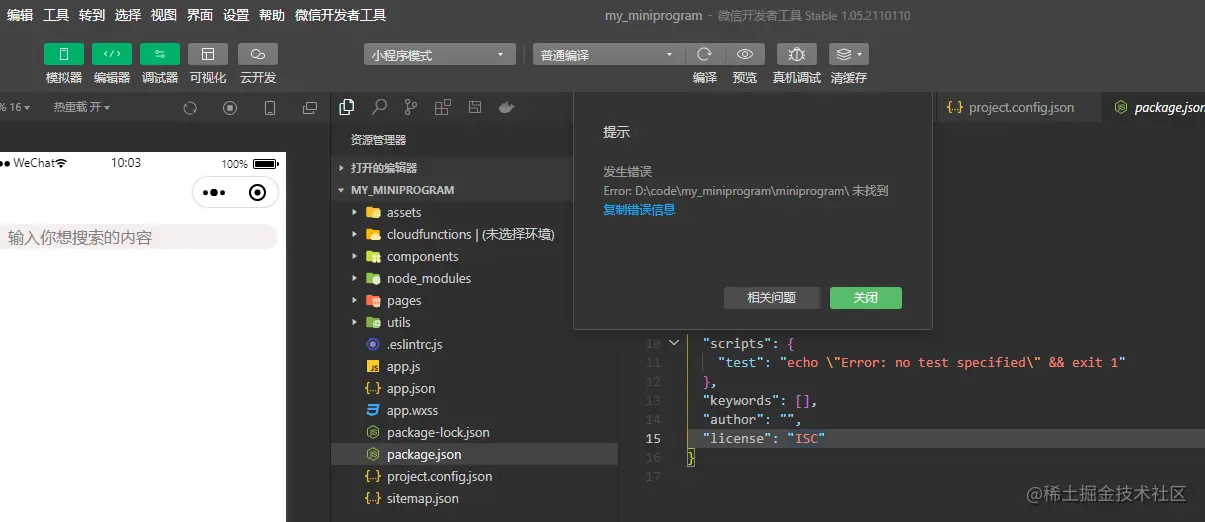Viewport: 1205px width, 522px height.
Task: Open the 普通编译 compile mode dropdown
Action: [608, 55]
